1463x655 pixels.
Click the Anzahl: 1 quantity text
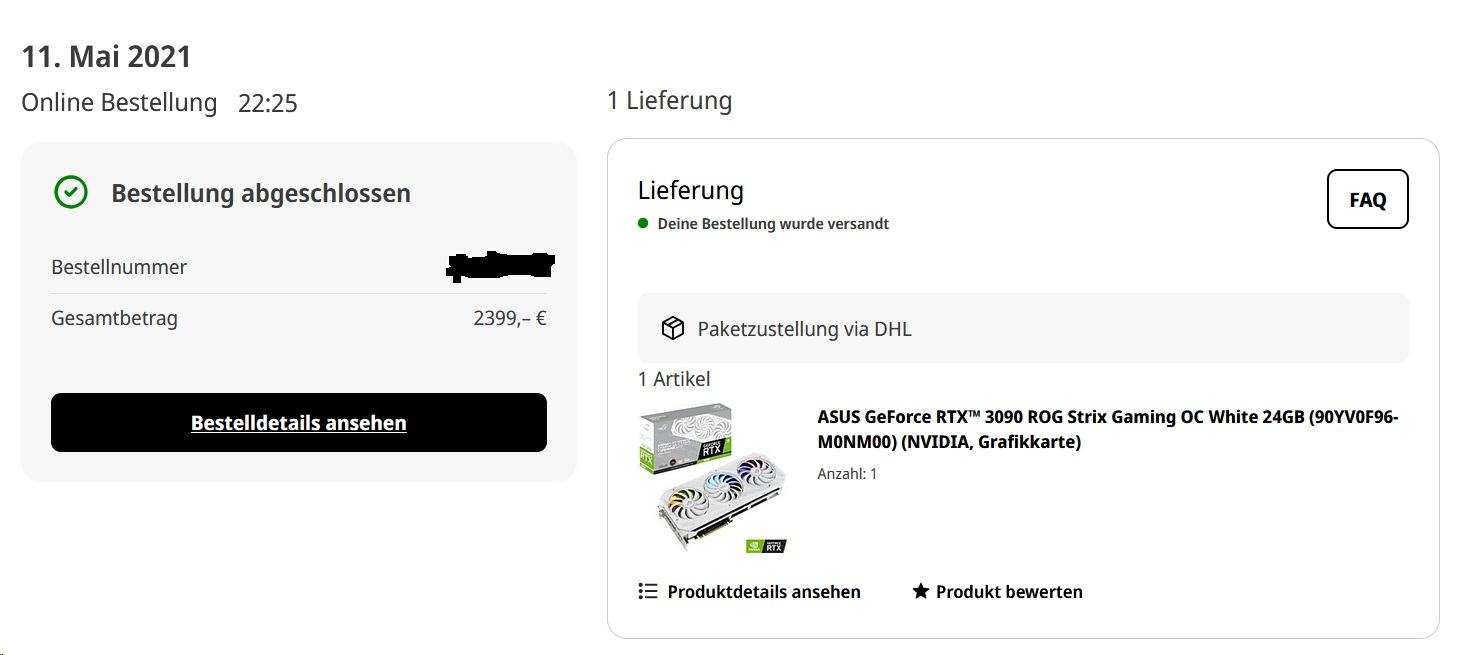(x=847, y=474)
